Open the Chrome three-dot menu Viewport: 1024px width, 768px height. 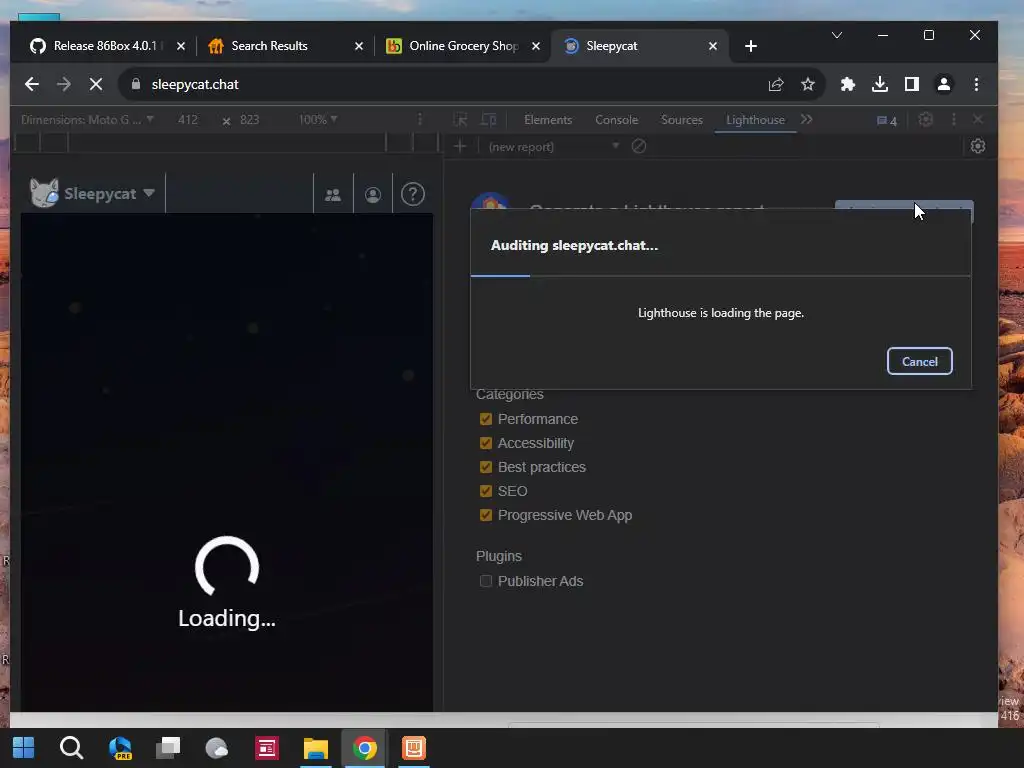[976, 84]
